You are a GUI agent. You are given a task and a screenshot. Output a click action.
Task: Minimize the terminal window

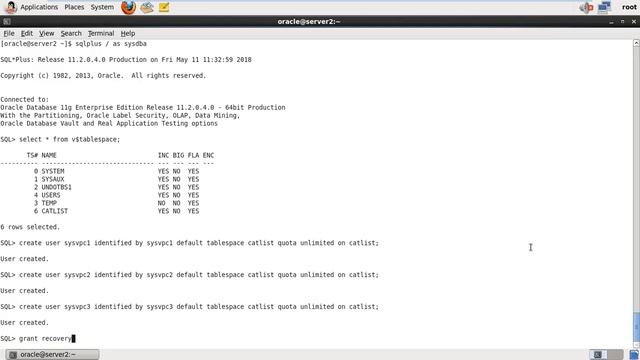[611, 22]
